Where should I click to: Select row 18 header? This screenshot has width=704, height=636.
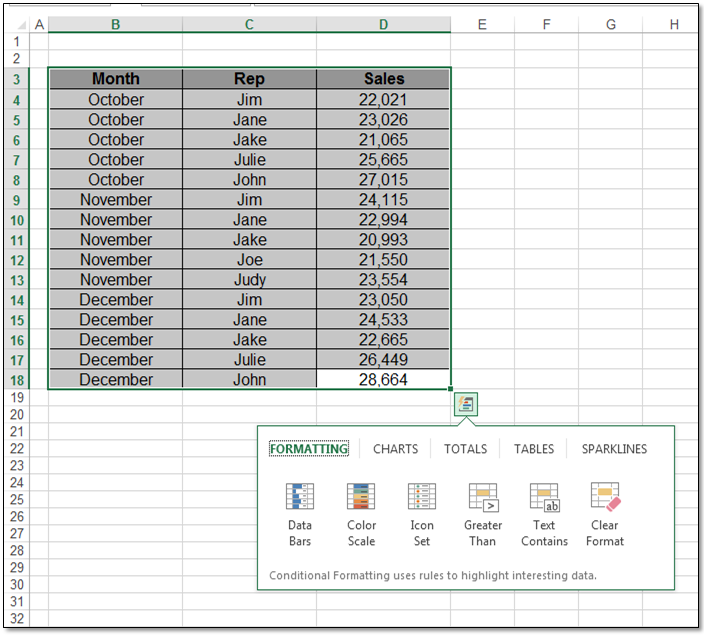click(17, 380)
